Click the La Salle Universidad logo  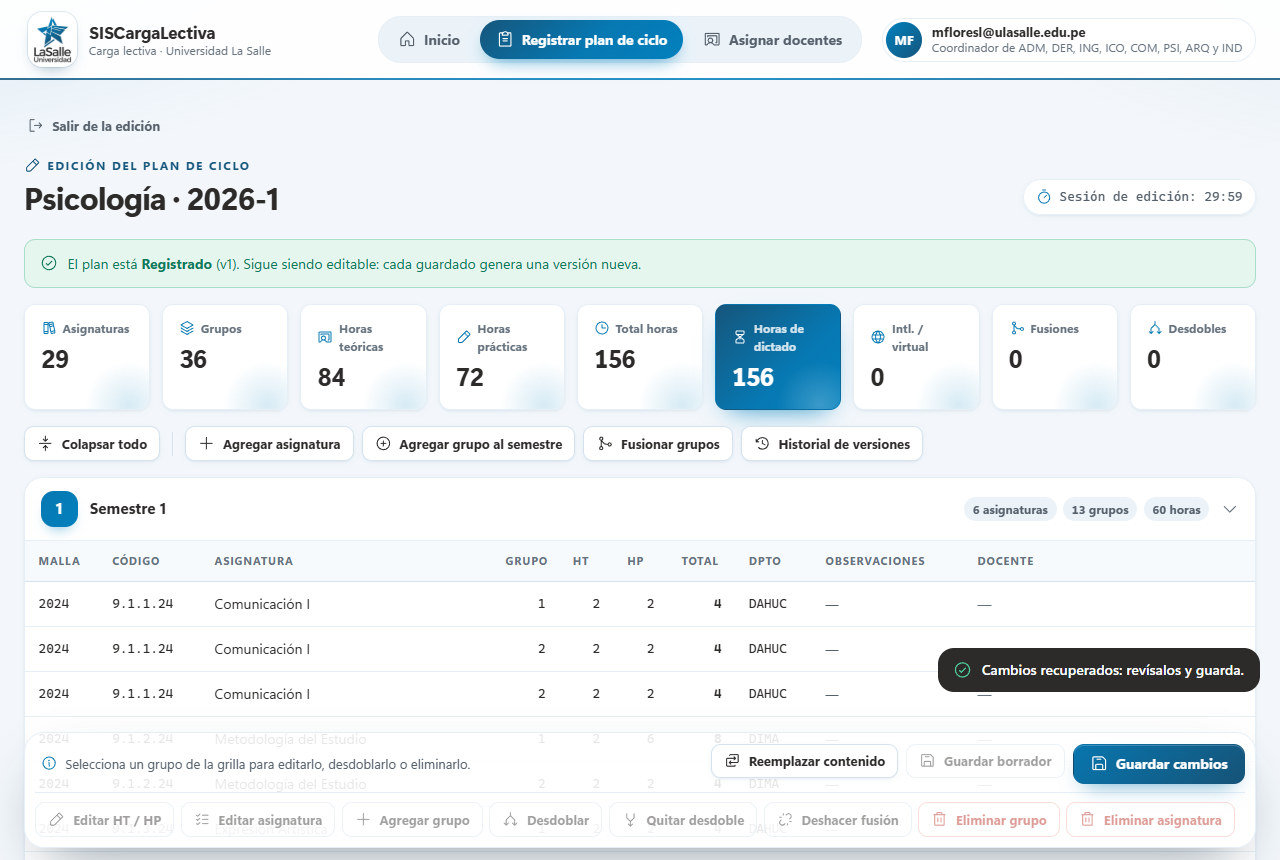(x=52, y=40)
